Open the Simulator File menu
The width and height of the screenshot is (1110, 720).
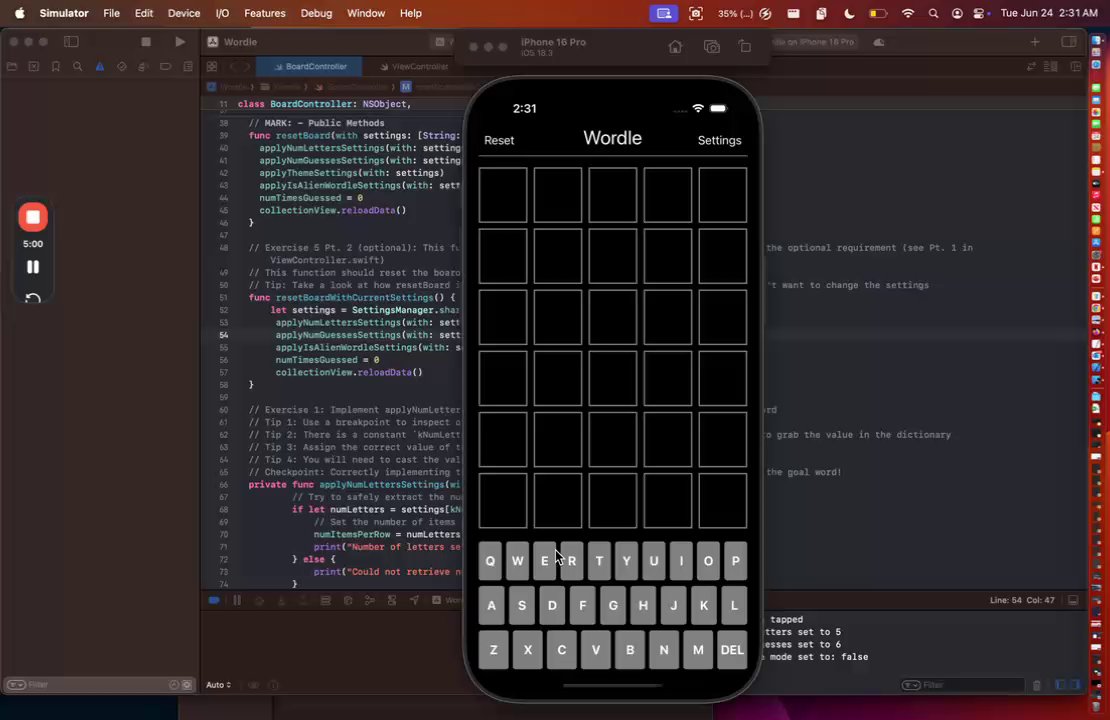[111, 13]
